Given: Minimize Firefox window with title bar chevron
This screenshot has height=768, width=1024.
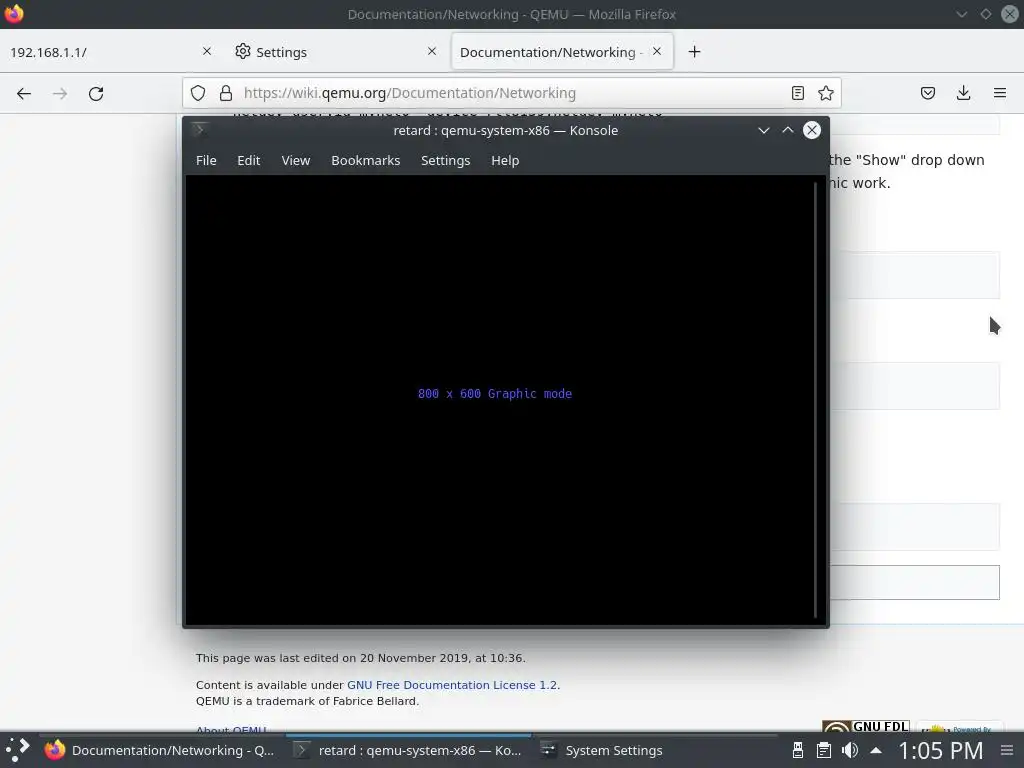Looking at the screenshot, I should (x=961, y=14).
